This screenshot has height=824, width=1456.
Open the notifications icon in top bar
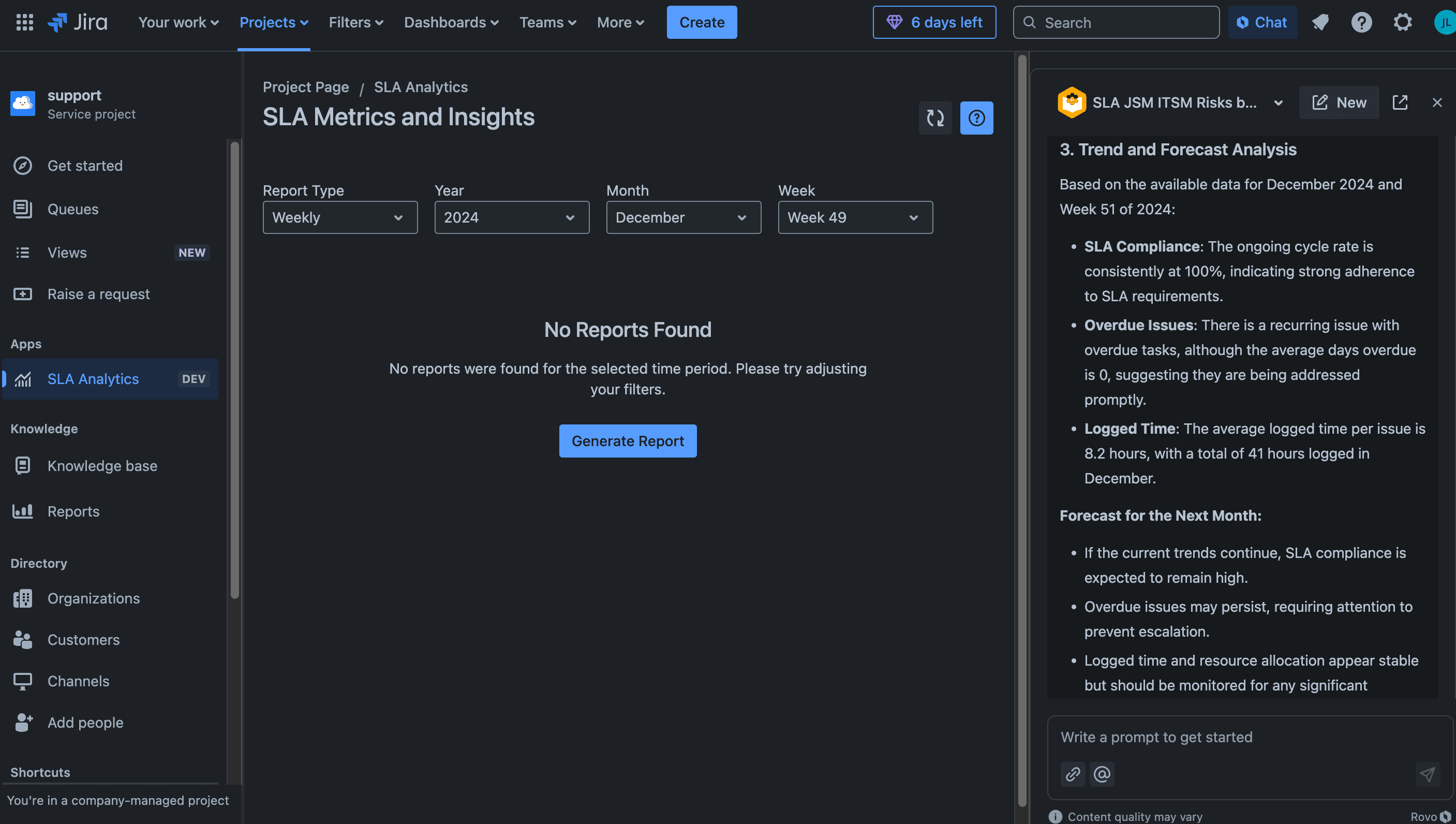1320,22
